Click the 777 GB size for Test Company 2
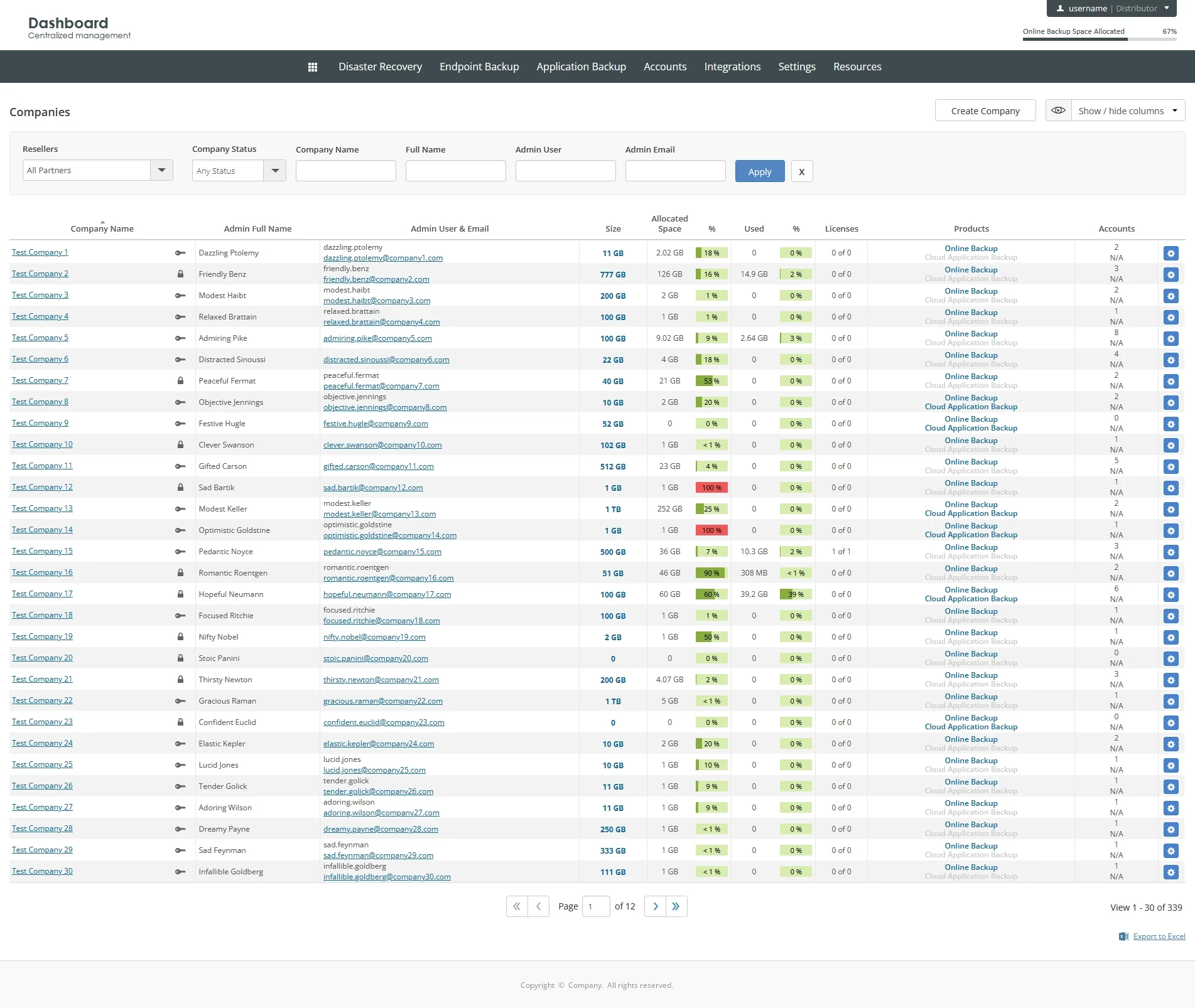The image size is (1195, 1008). coord(613,274)
